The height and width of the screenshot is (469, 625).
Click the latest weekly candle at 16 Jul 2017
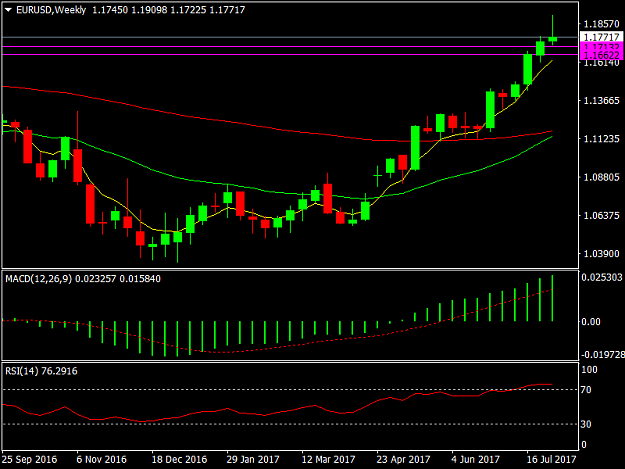tap(552, 39)
